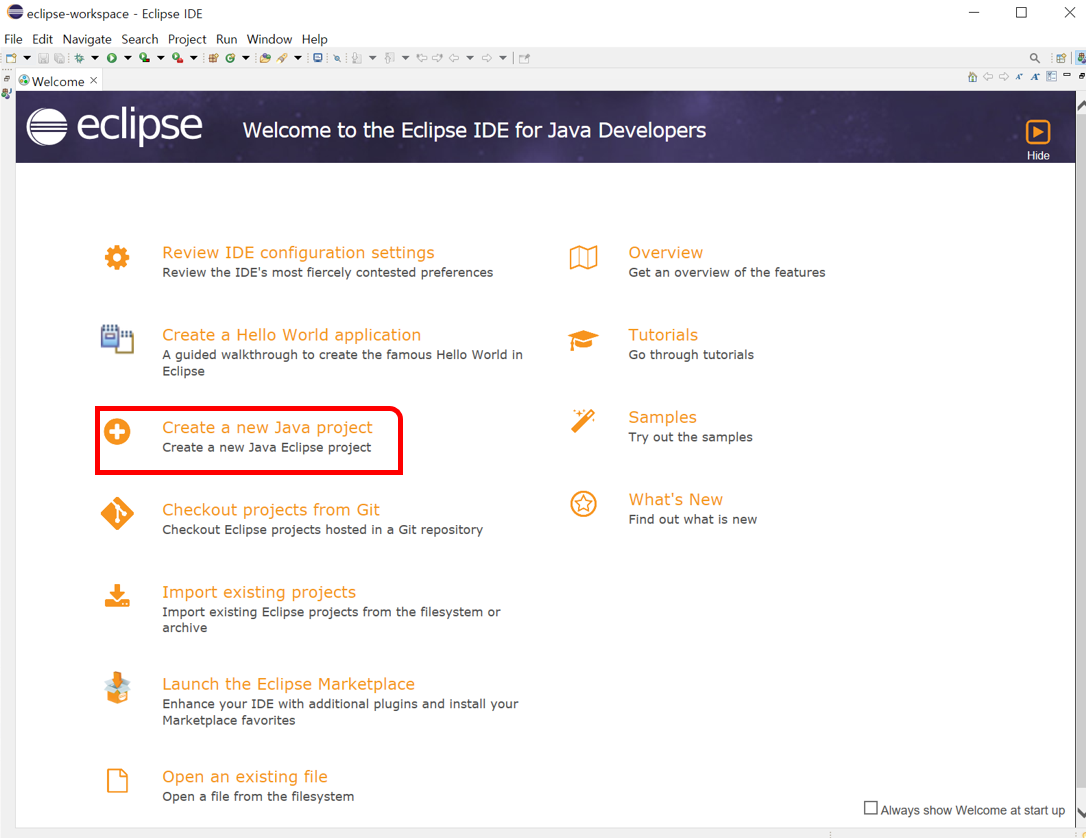Click the Coverage launch toolbar icon

(x=144, y=58)
